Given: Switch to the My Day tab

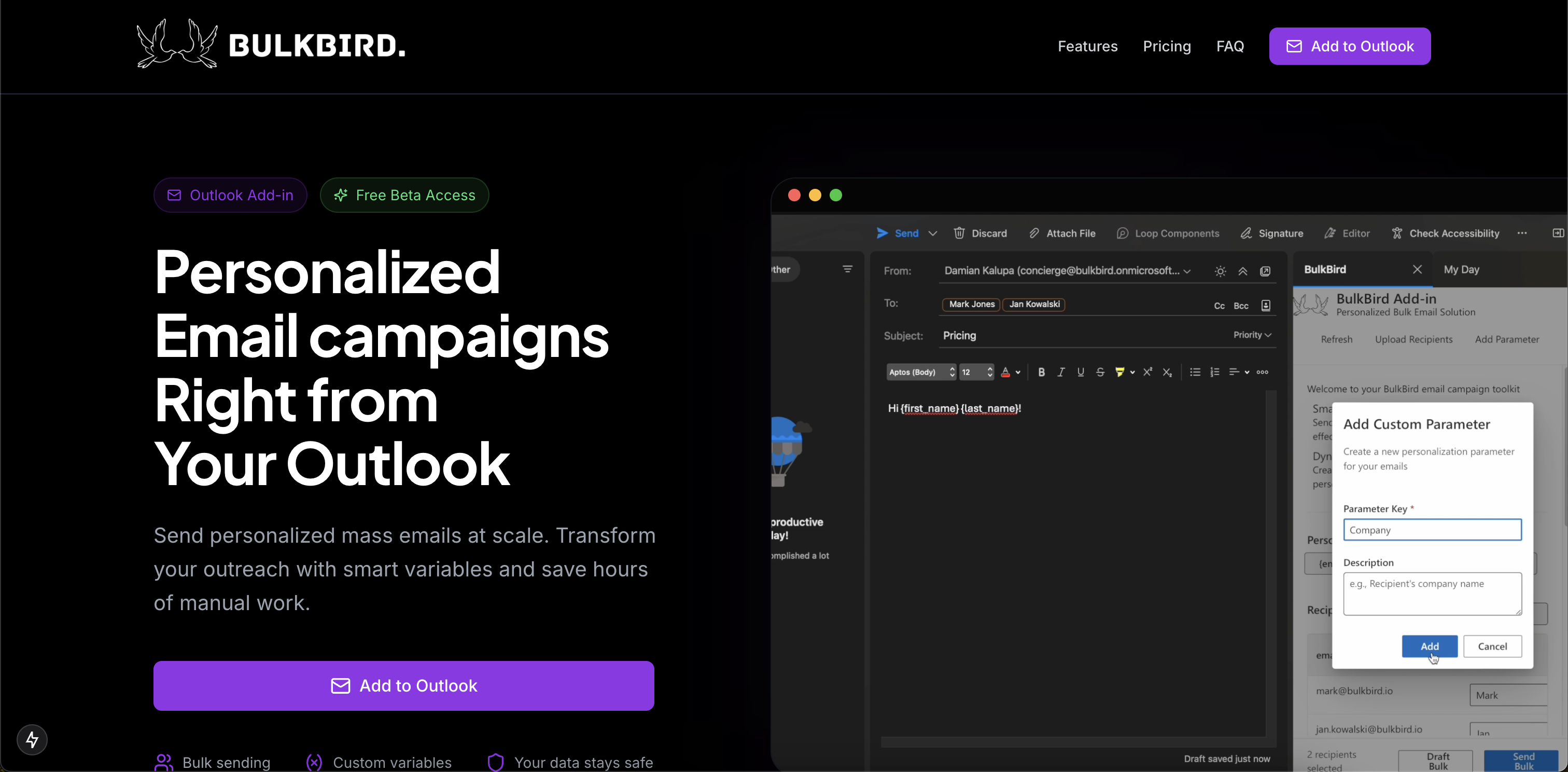Looking at the screenshot, I should [x=1461, y=269].
